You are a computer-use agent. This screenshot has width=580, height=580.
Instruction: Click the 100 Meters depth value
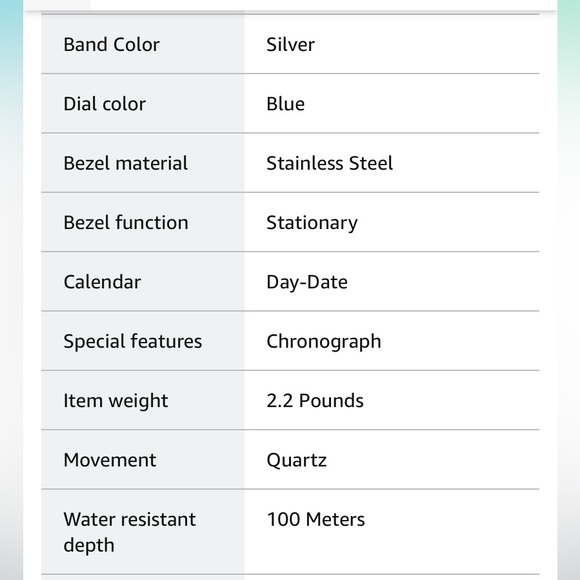pyautogui.click(x=316, y=519)
